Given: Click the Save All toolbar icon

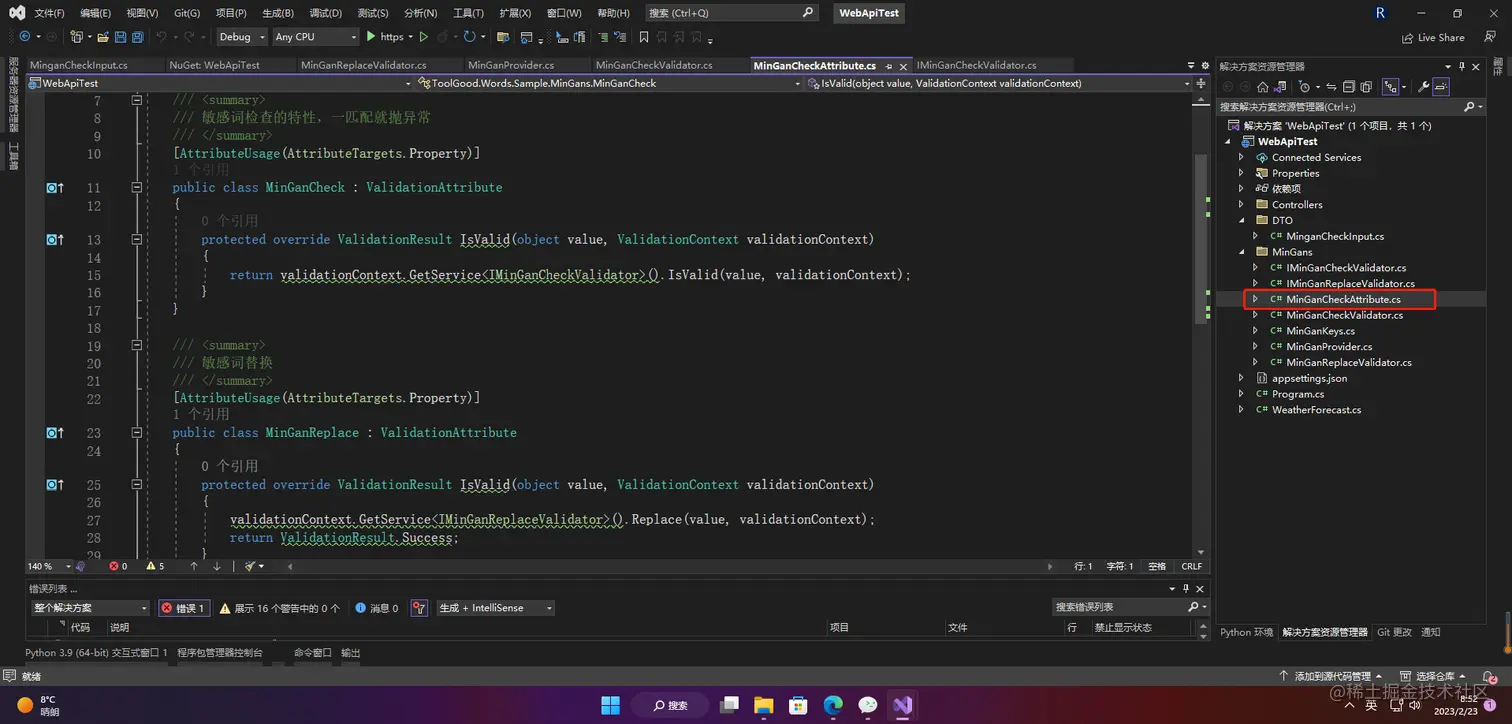Looking at the screenshot, I should [137, 37].
